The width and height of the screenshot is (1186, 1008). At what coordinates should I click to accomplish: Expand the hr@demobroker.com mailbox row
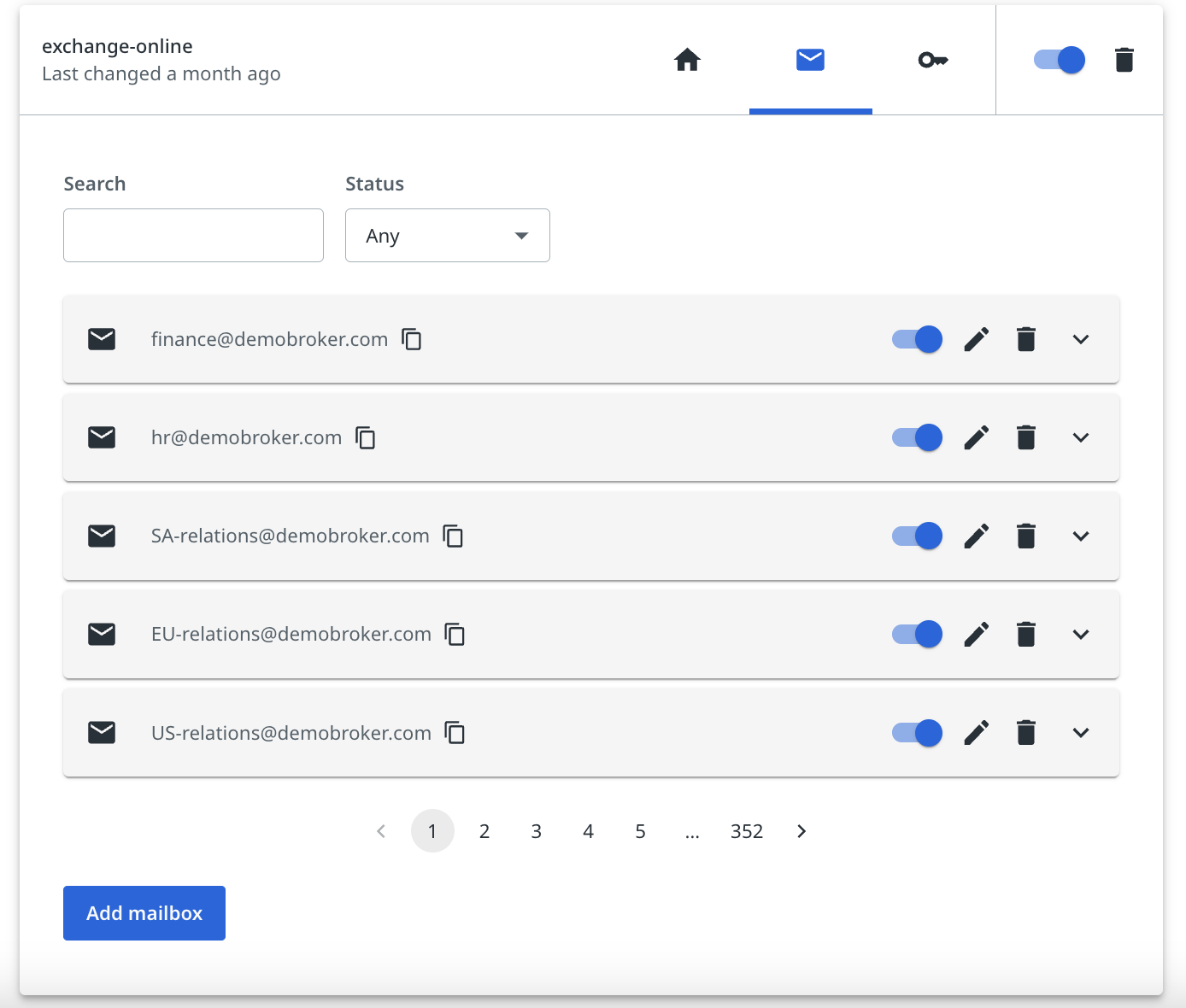[x=1080, y=437]
